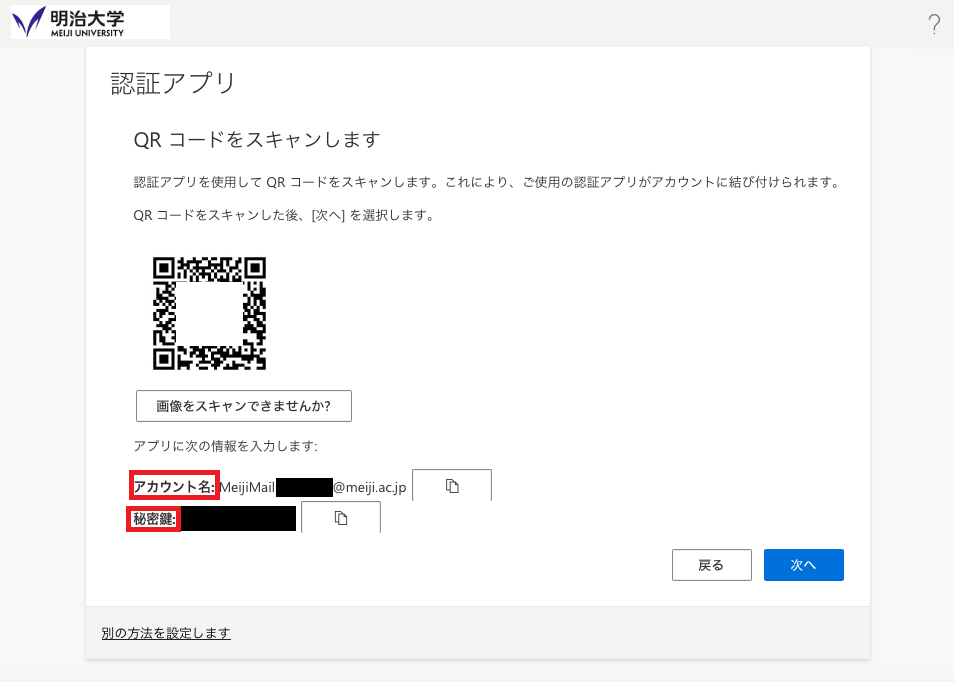Click the アカウント名: label

(174, 486)
